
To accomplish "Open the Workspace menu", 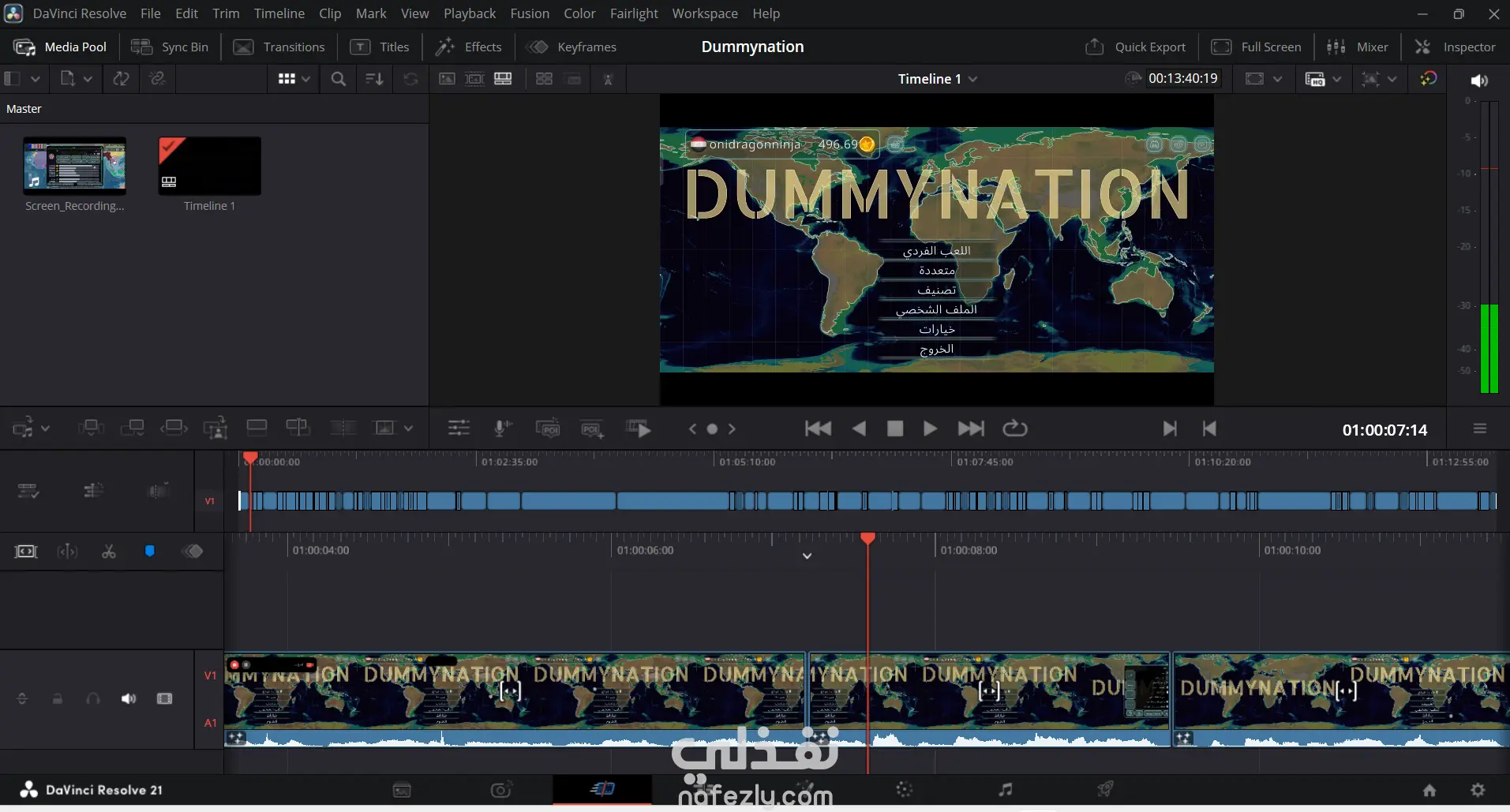I will click(705, 13).
